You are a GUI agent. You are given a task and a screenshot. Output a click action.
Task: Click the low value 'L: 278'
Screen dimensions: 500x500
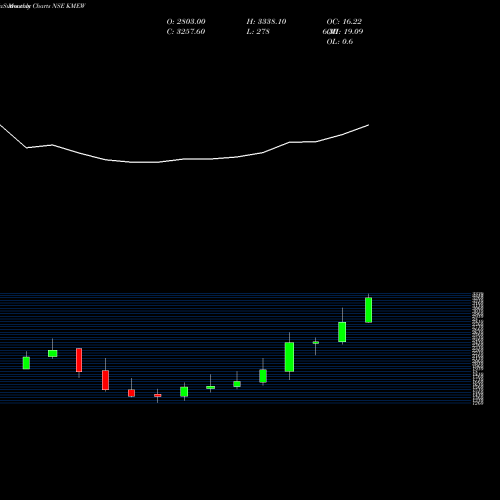[x=258, y=32]
